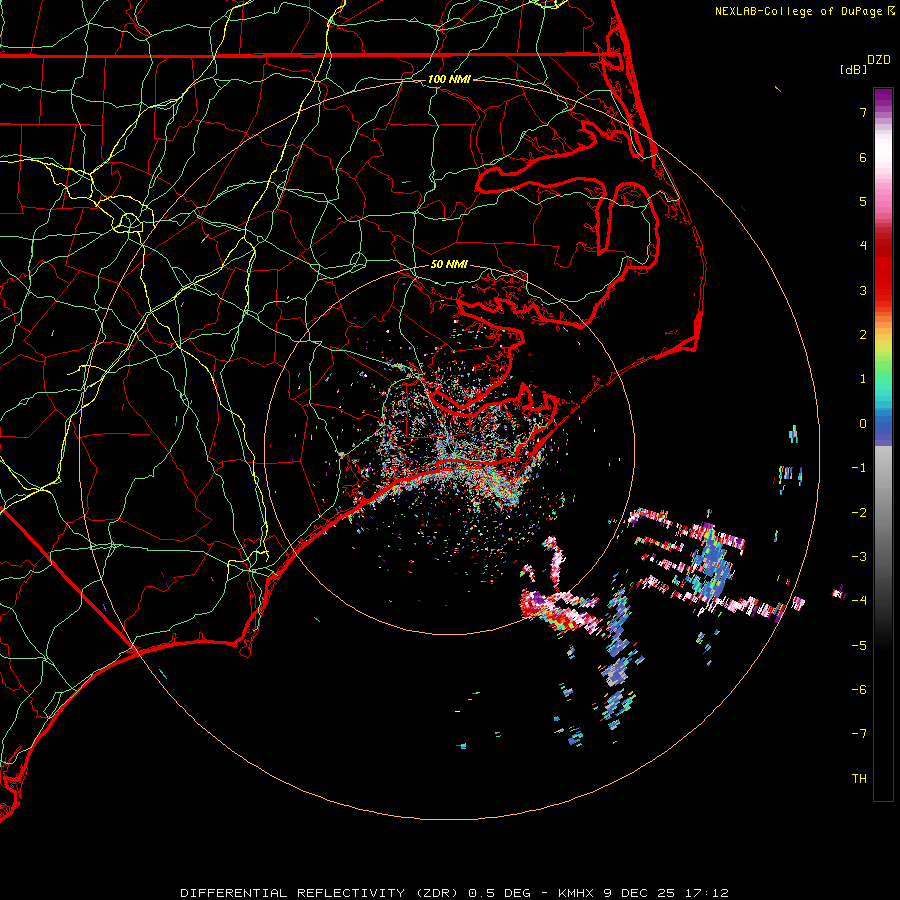The width and height of the screenshot is (900, 900).
Task: Click the 0 value on the color scale
Action: point(863,424)
